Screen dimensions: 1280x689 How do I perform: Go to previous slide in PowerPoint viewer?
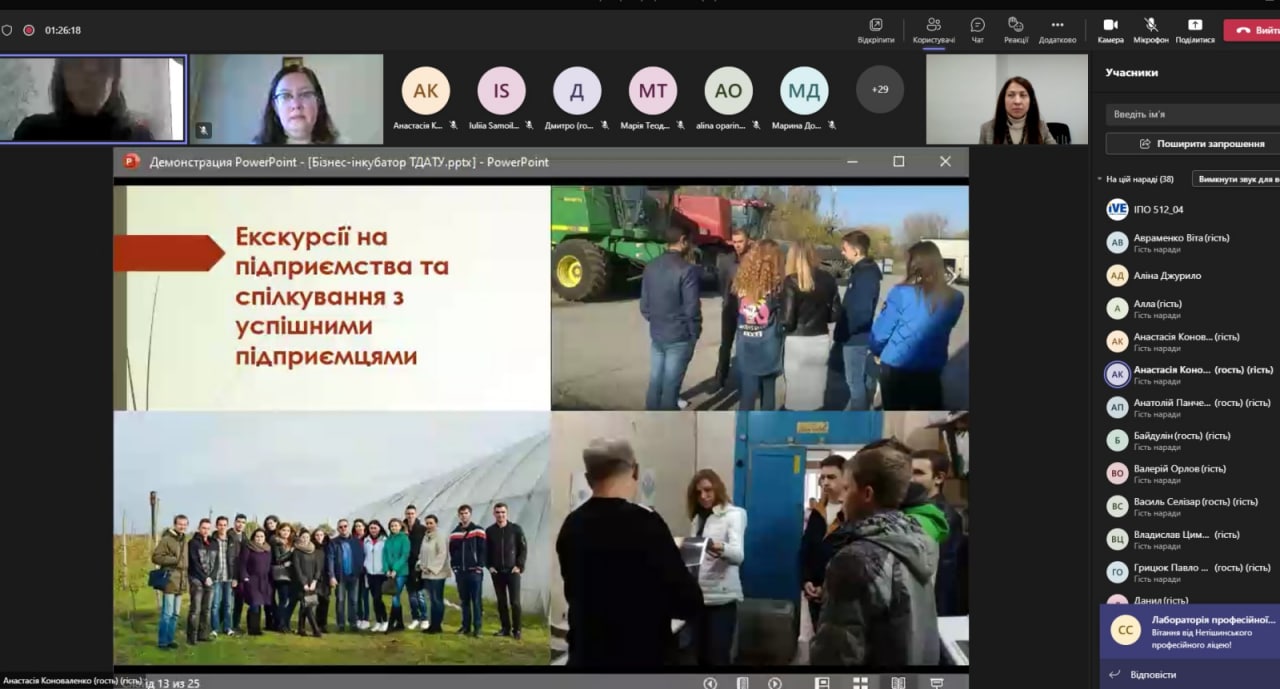(710, 683)
